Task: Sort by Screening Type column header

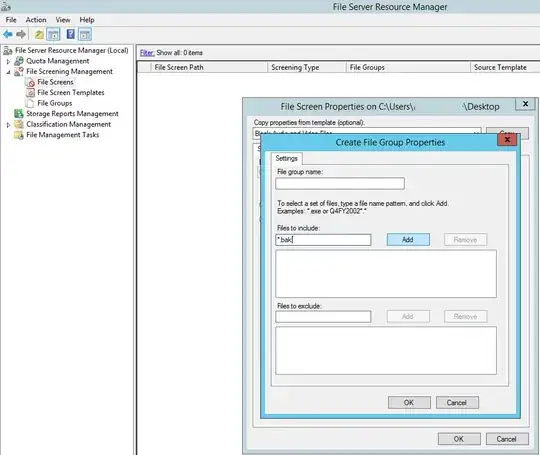Action: [307, 68]
